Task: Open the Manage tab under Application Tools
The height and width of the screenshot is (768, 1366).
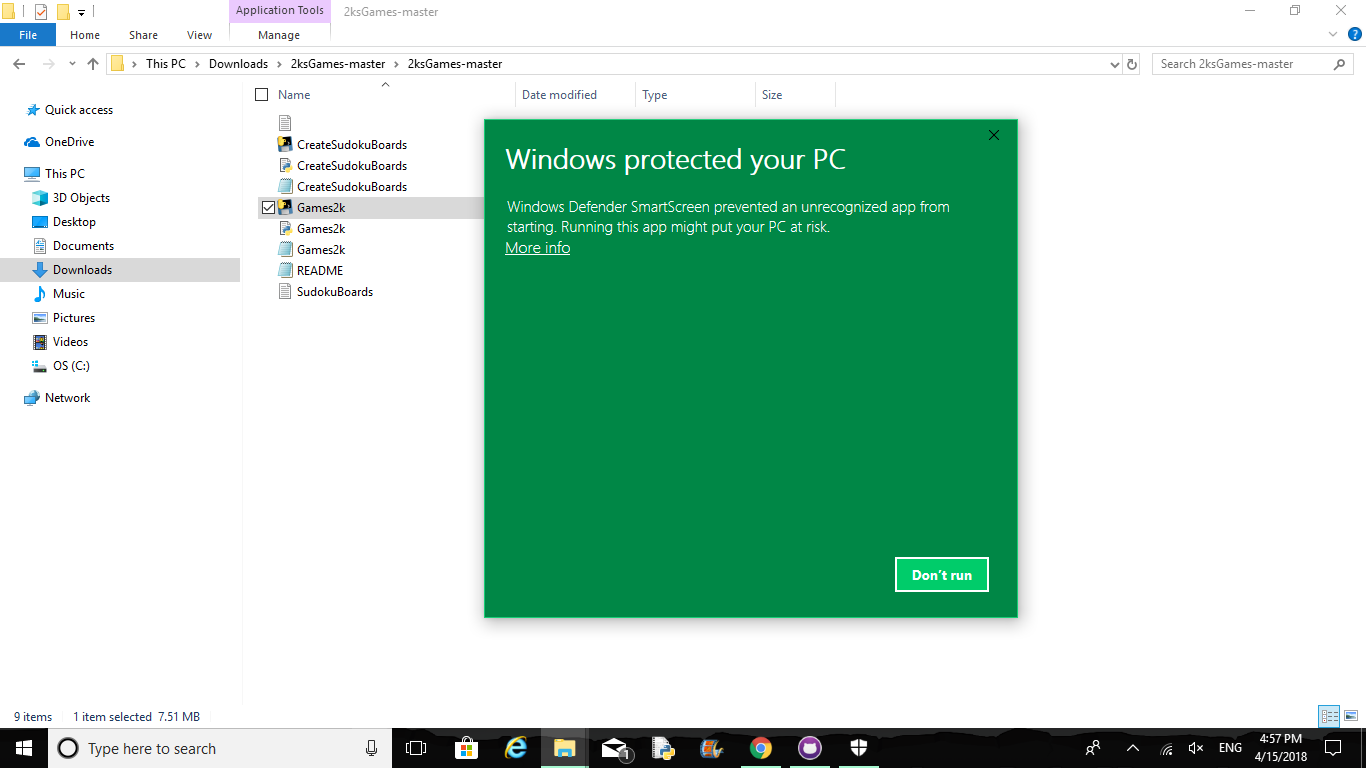Action: pos(278,33)
